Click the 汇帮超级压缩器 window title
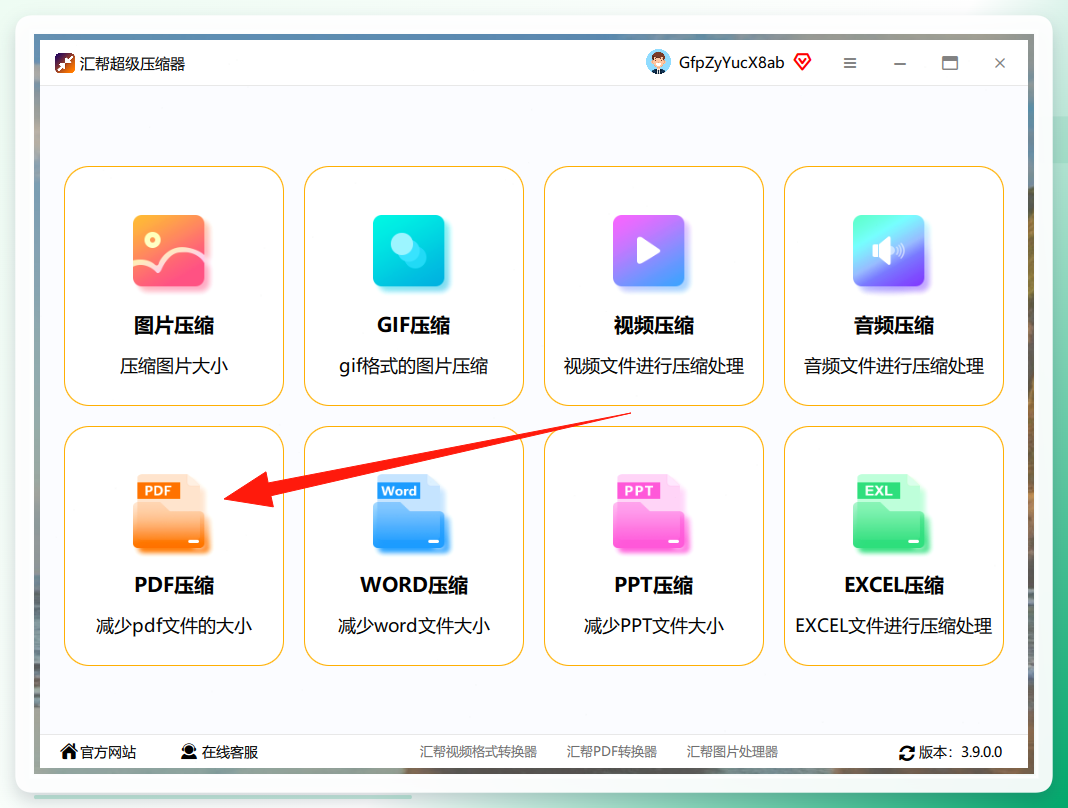Viewport: 1068px width, 808px height. (x=132, y=64)
